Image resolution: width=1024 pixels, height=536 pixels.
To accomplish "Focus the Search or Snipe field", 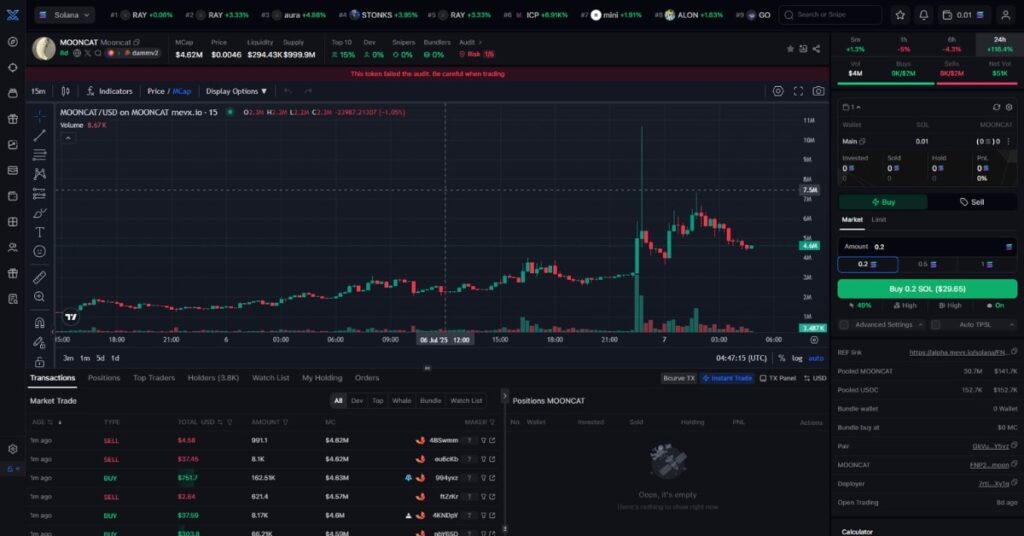I will 829,14.
